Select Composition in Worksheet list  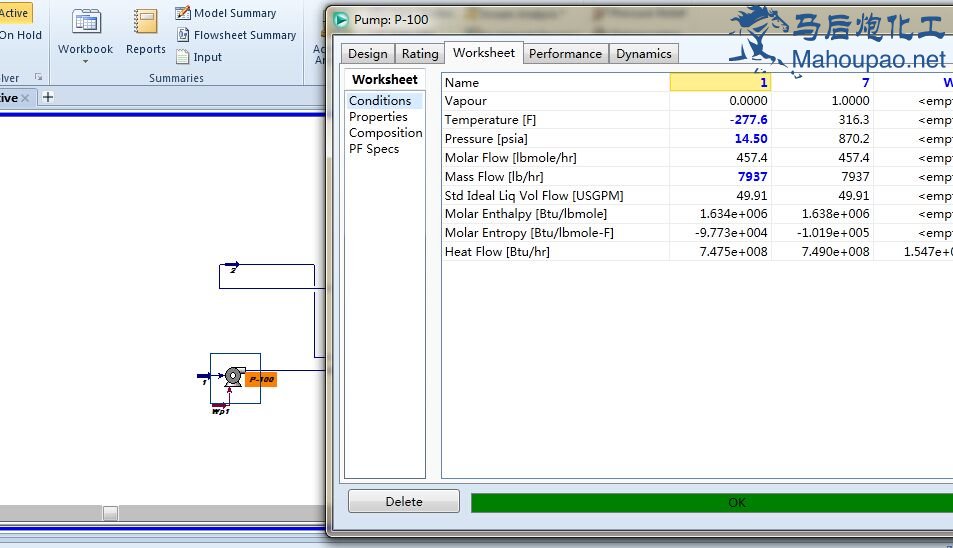pyautogui.click(x=385, y=133)
